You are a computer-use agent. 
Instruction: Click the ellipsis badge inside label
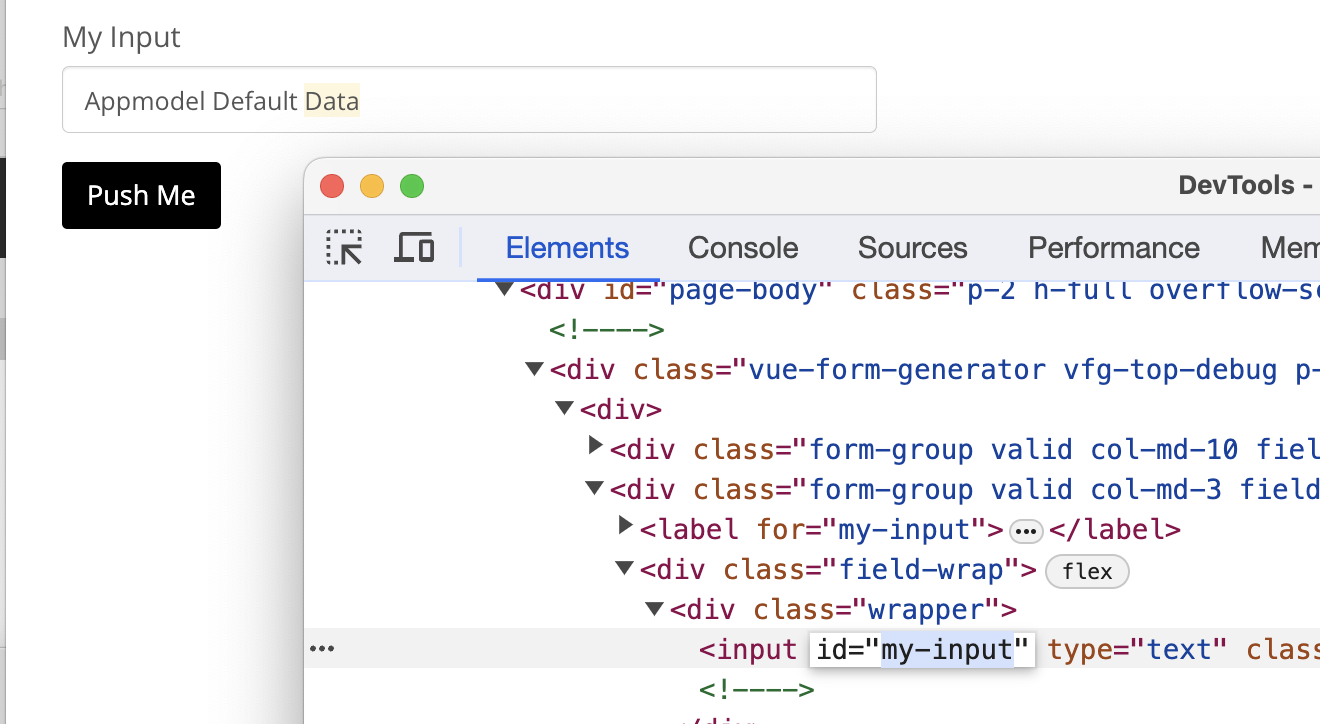(1026, 531)
